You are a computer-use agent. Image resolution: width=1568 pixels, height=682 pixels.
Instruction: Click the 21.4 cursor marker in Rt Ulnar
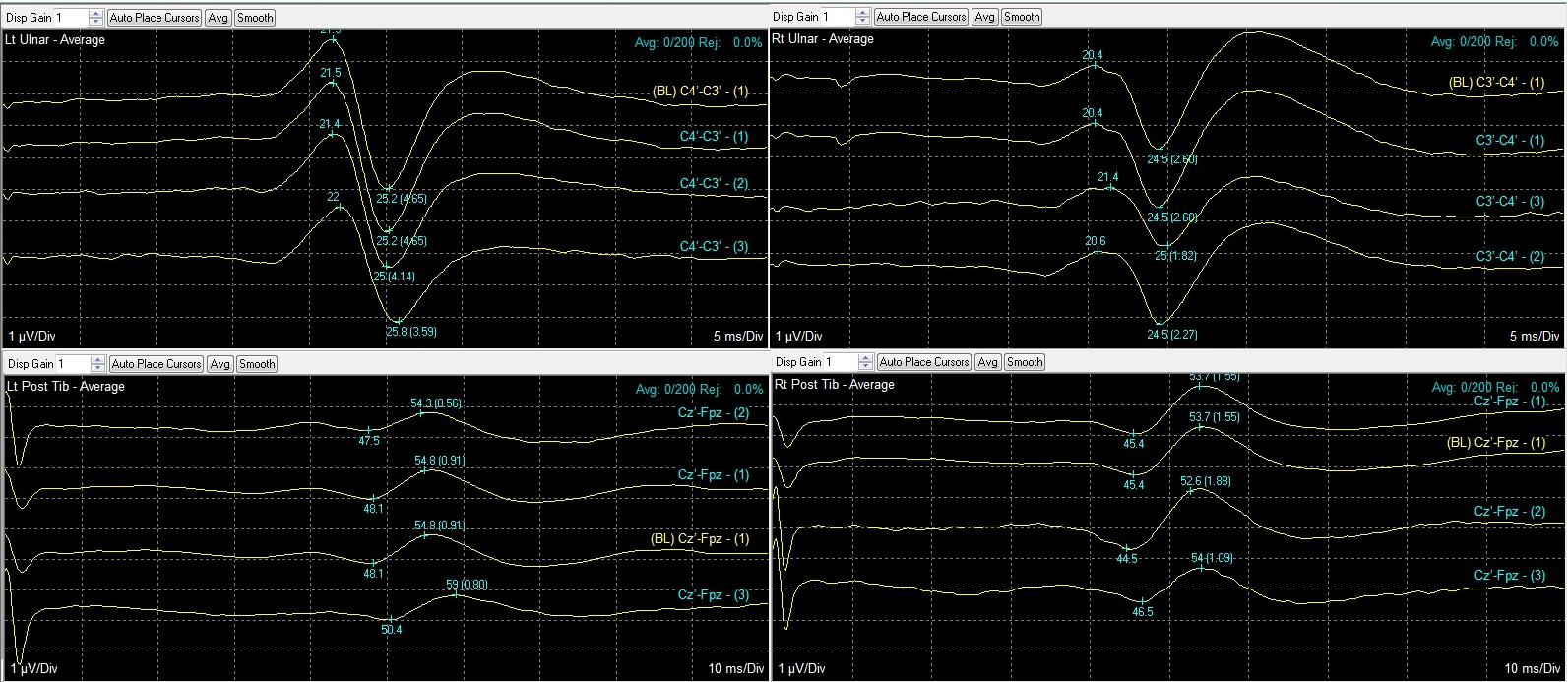[1110, 187]
